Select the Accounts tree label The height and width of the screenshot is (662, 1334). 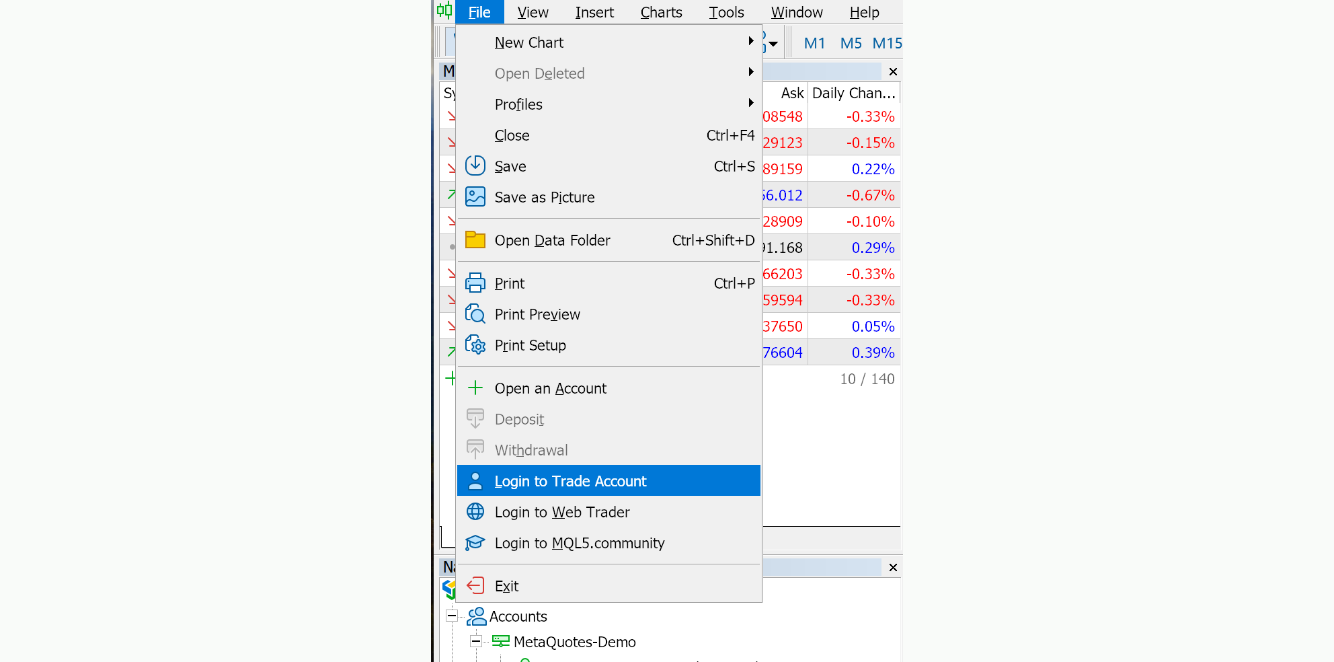[518, 616]
